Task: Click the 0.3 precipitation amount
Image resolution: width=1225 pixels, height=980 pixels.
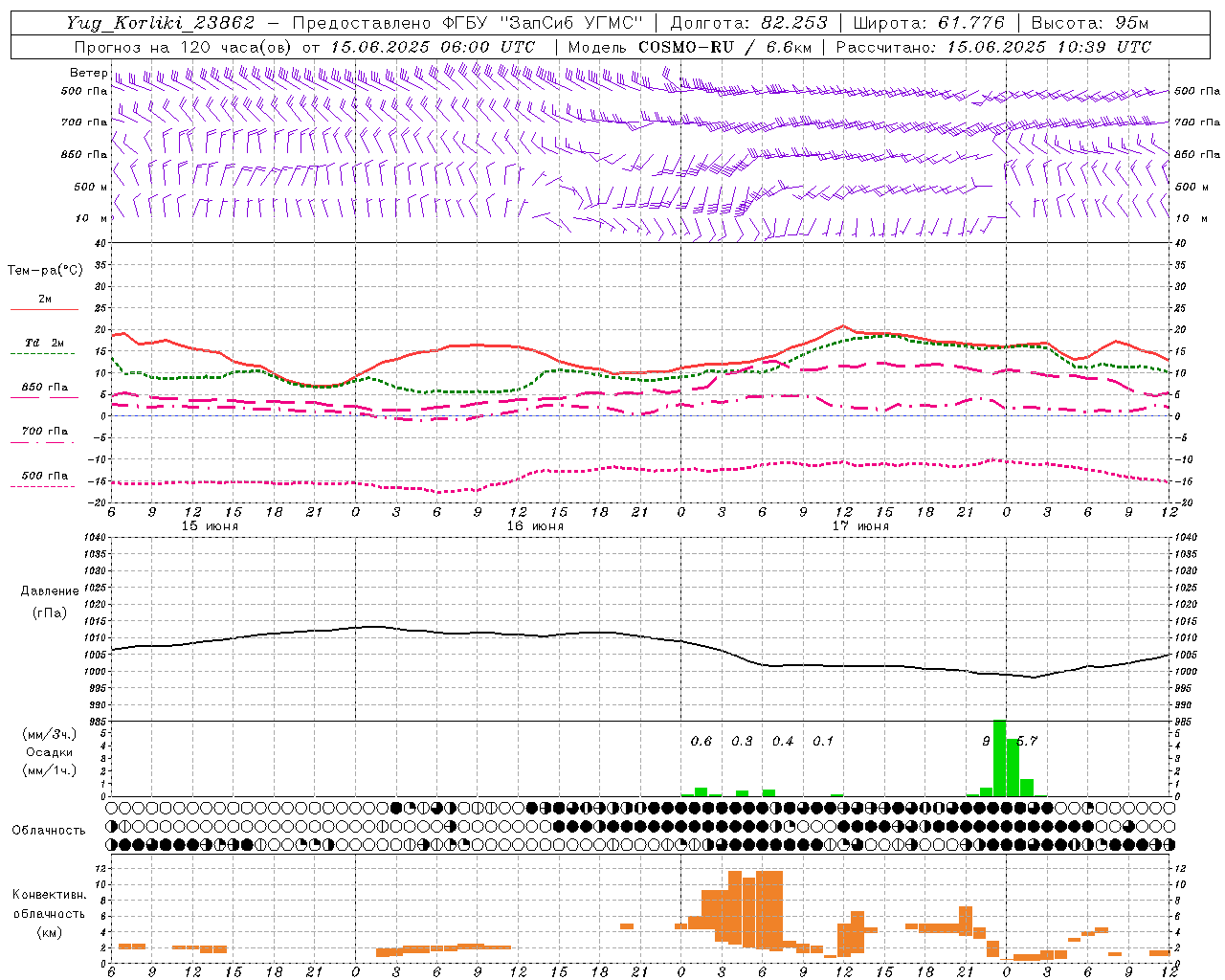Action: pos(742,741)
